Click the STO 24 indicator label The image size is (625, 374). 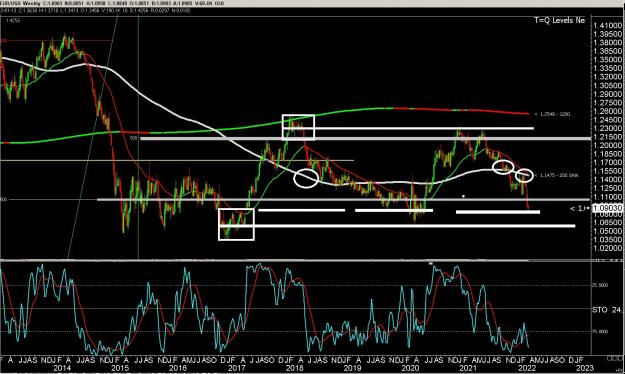(606, 310)
